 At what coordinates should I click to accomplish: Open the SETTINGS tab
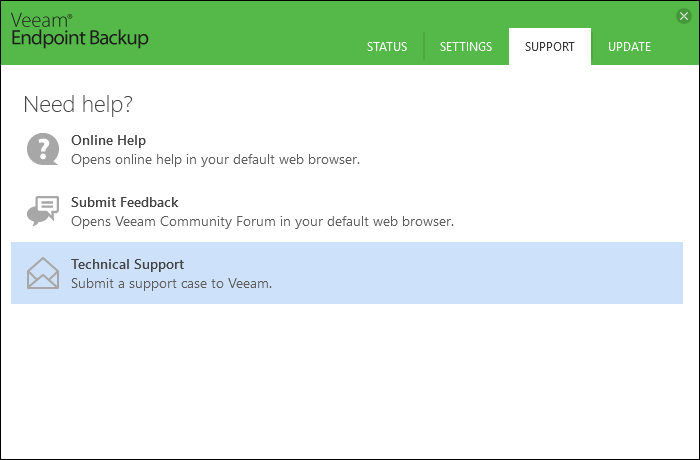click(x=466, y=46)
